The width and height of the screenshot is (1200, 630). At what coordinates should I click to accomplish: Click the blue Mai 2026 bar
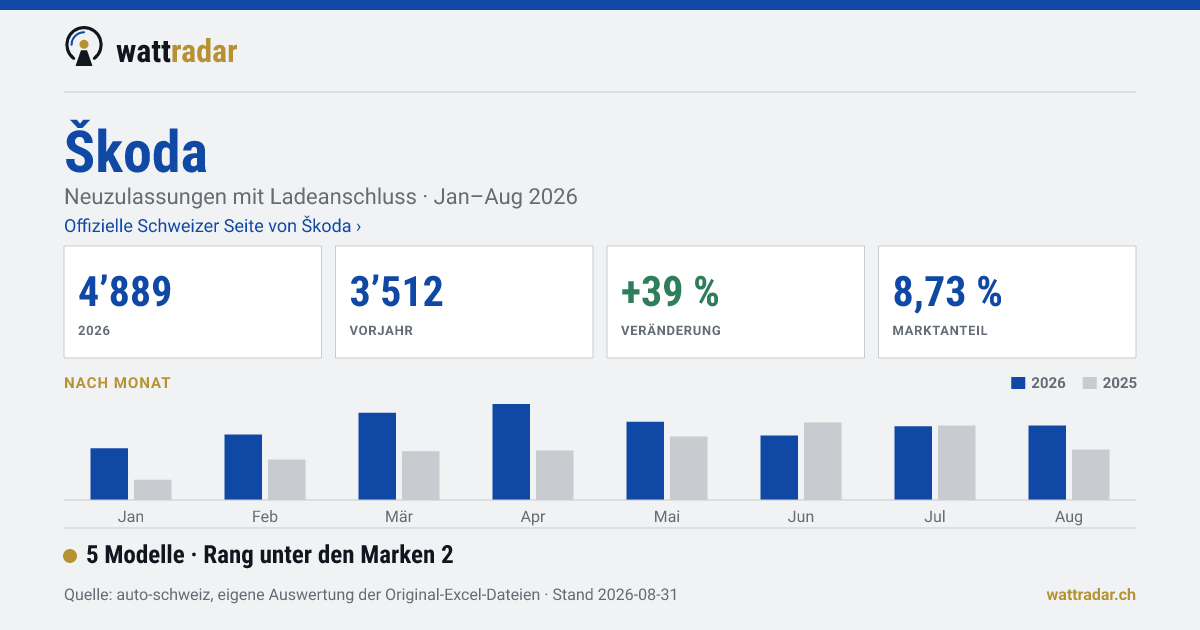(x=645, y=461)
